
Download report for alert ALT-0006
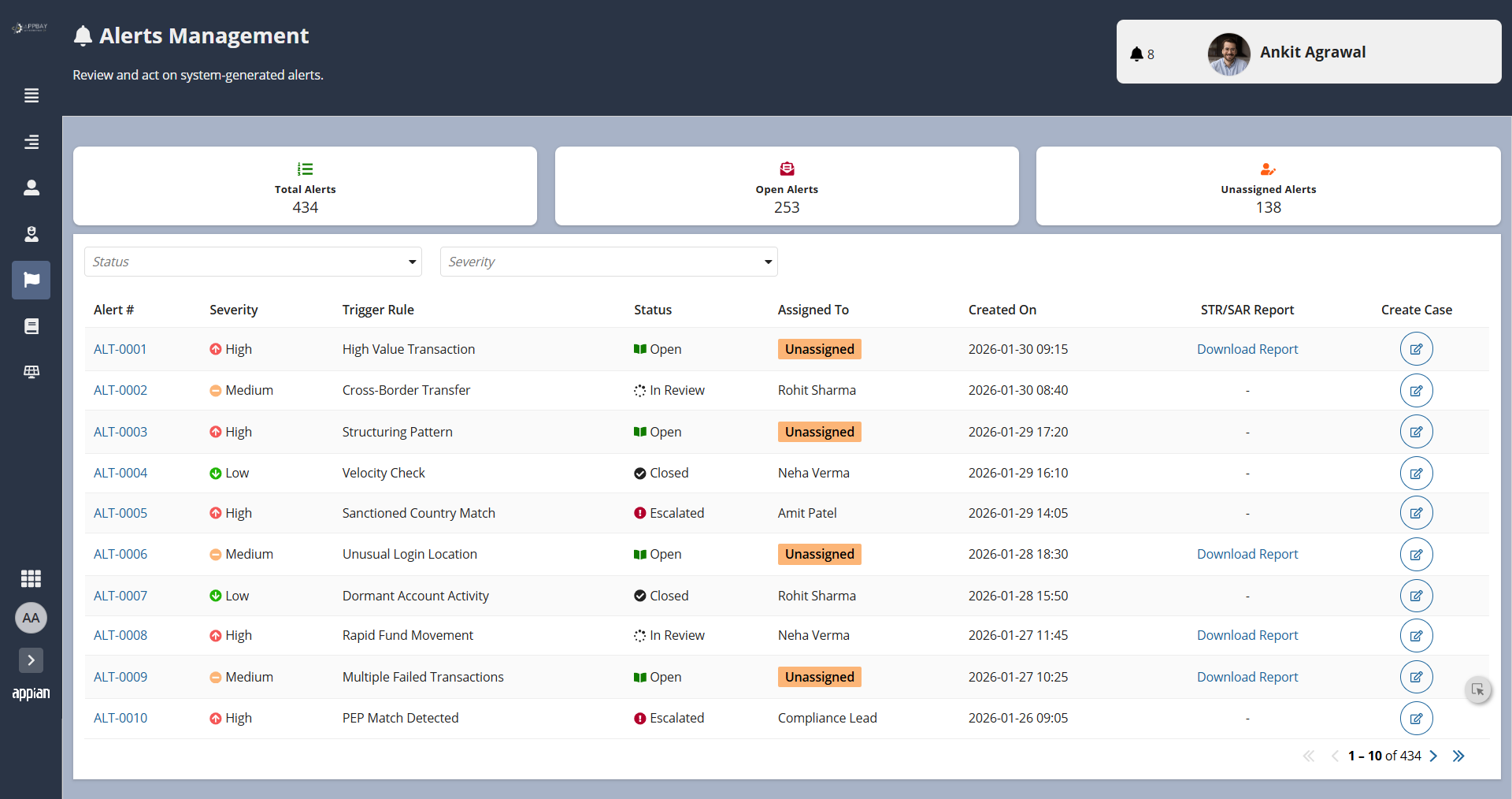pos(1247,554)
